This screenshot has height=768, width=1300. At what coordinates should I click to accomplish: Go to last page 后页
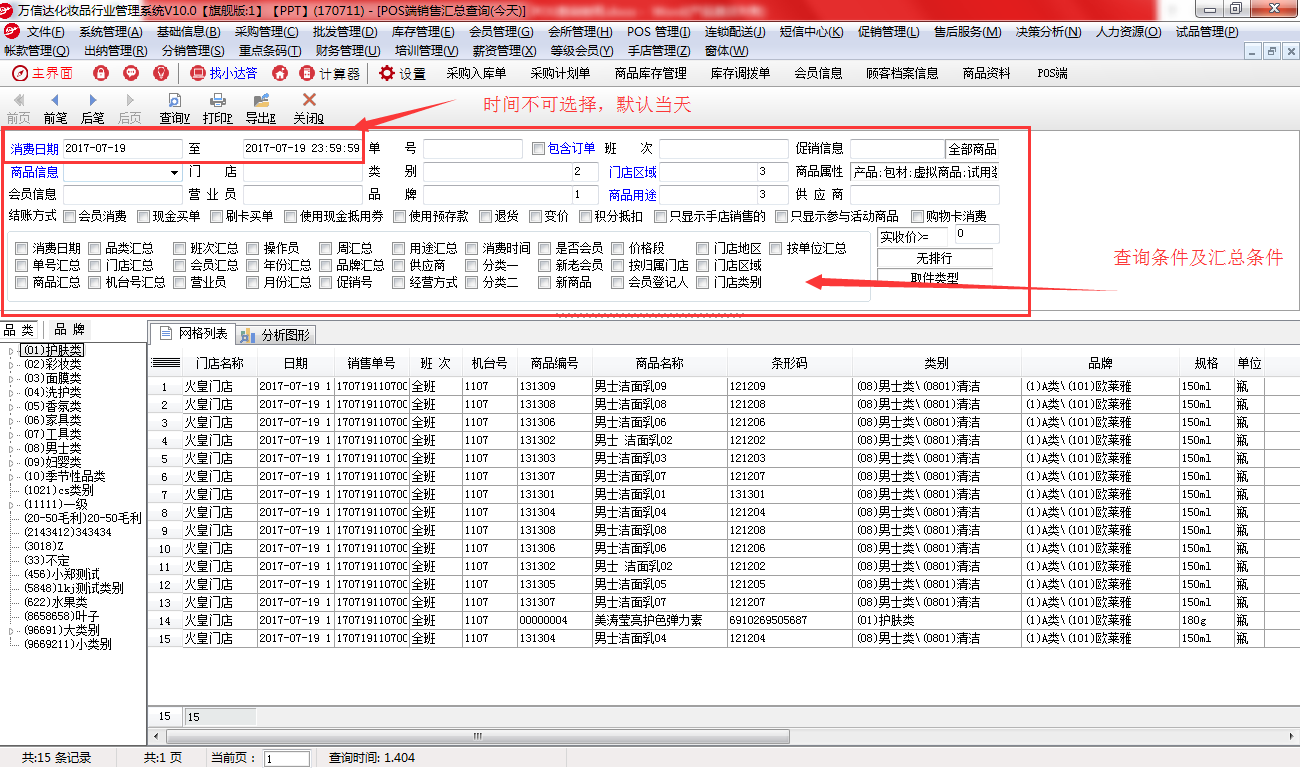coord(130,108)
